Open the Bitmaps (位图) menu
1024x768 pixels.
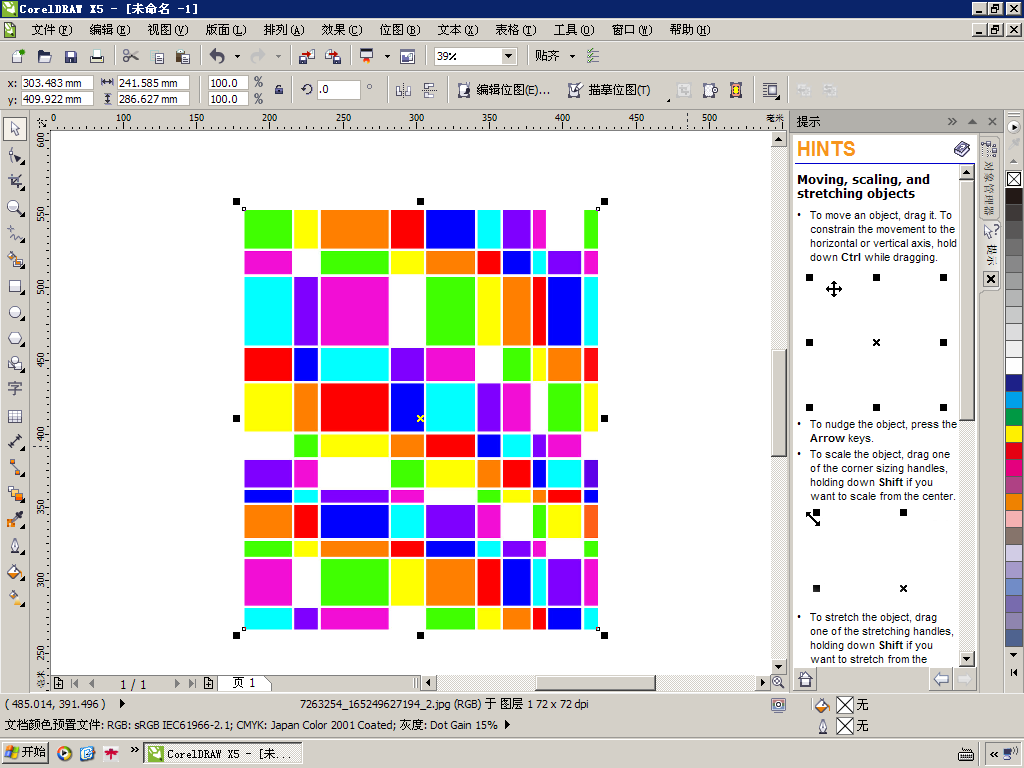pyautogui.click(x=400, y=30)
